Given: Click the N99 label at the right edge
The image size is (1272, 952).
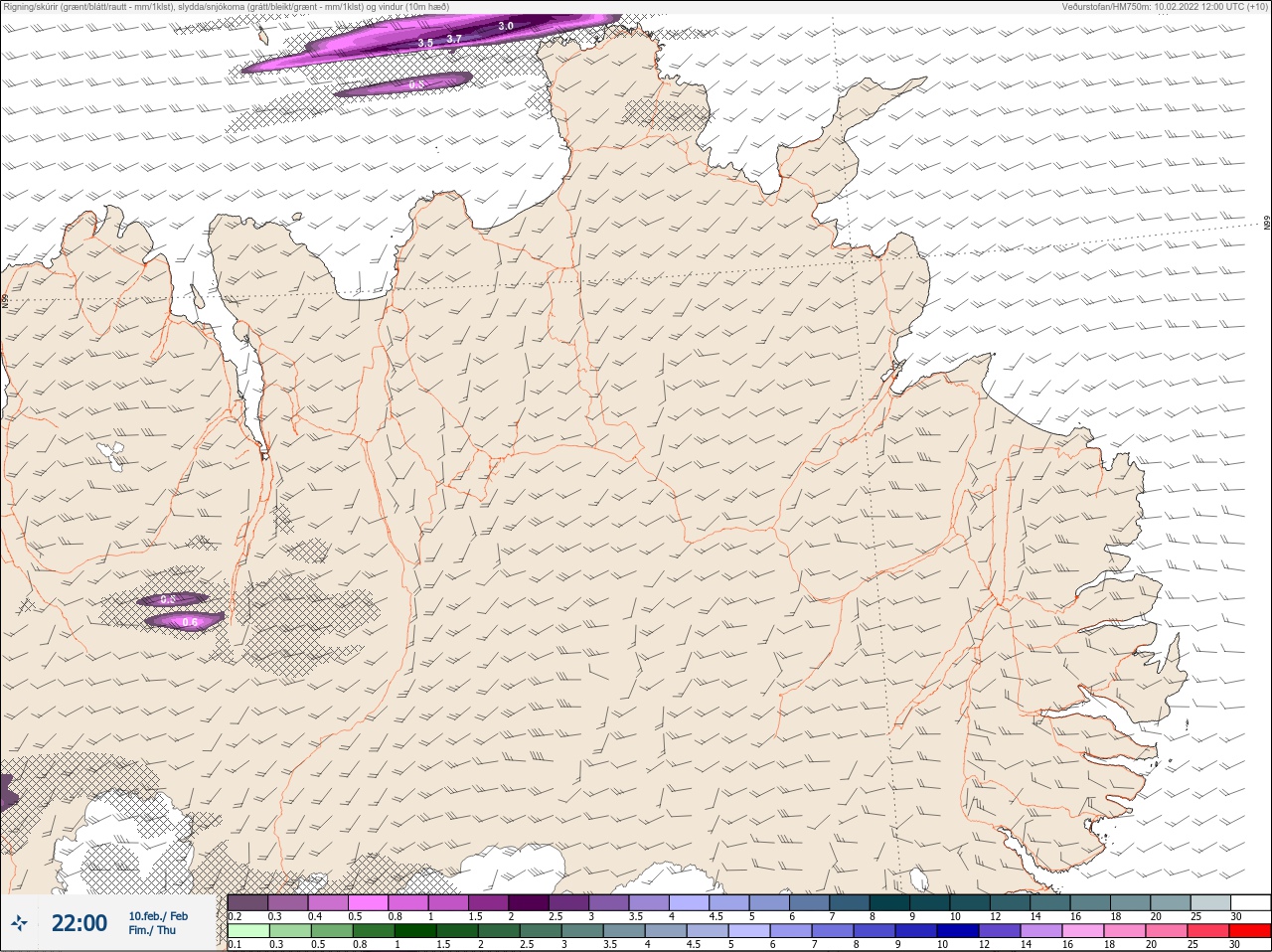Looking at the screenshot, I should (1267, 224).
